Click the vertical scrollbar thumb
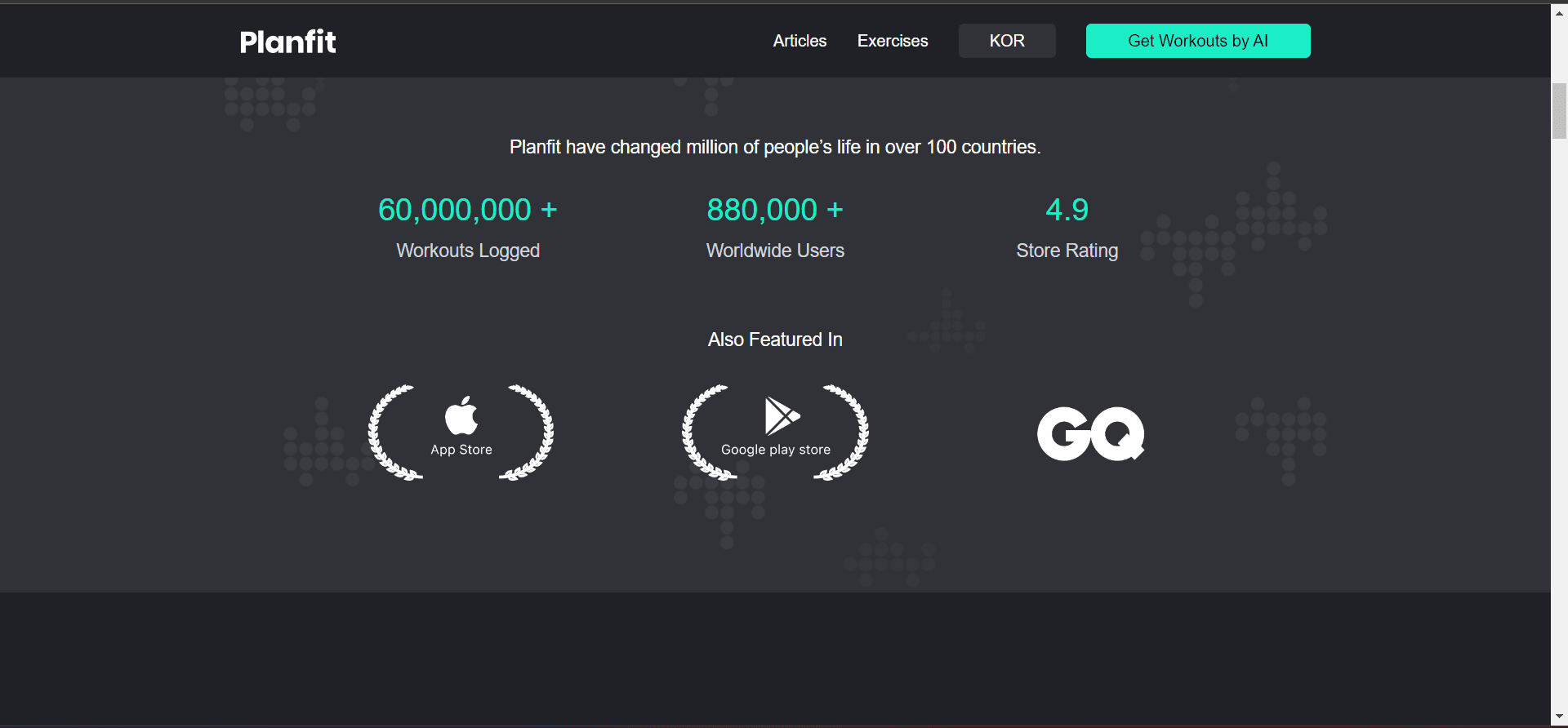 coord(1559,111)
